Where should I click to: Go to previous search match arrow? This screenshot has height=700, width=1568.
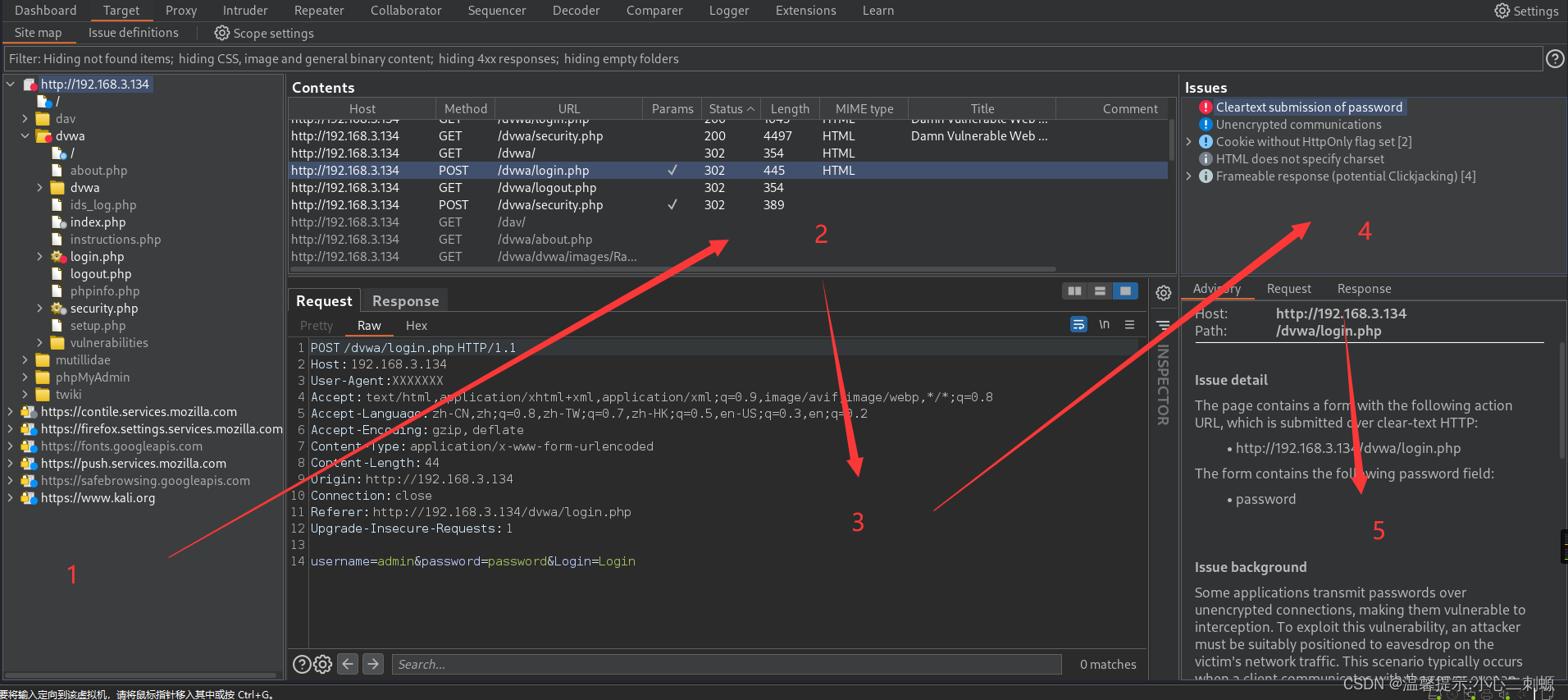tap(349, 664)
